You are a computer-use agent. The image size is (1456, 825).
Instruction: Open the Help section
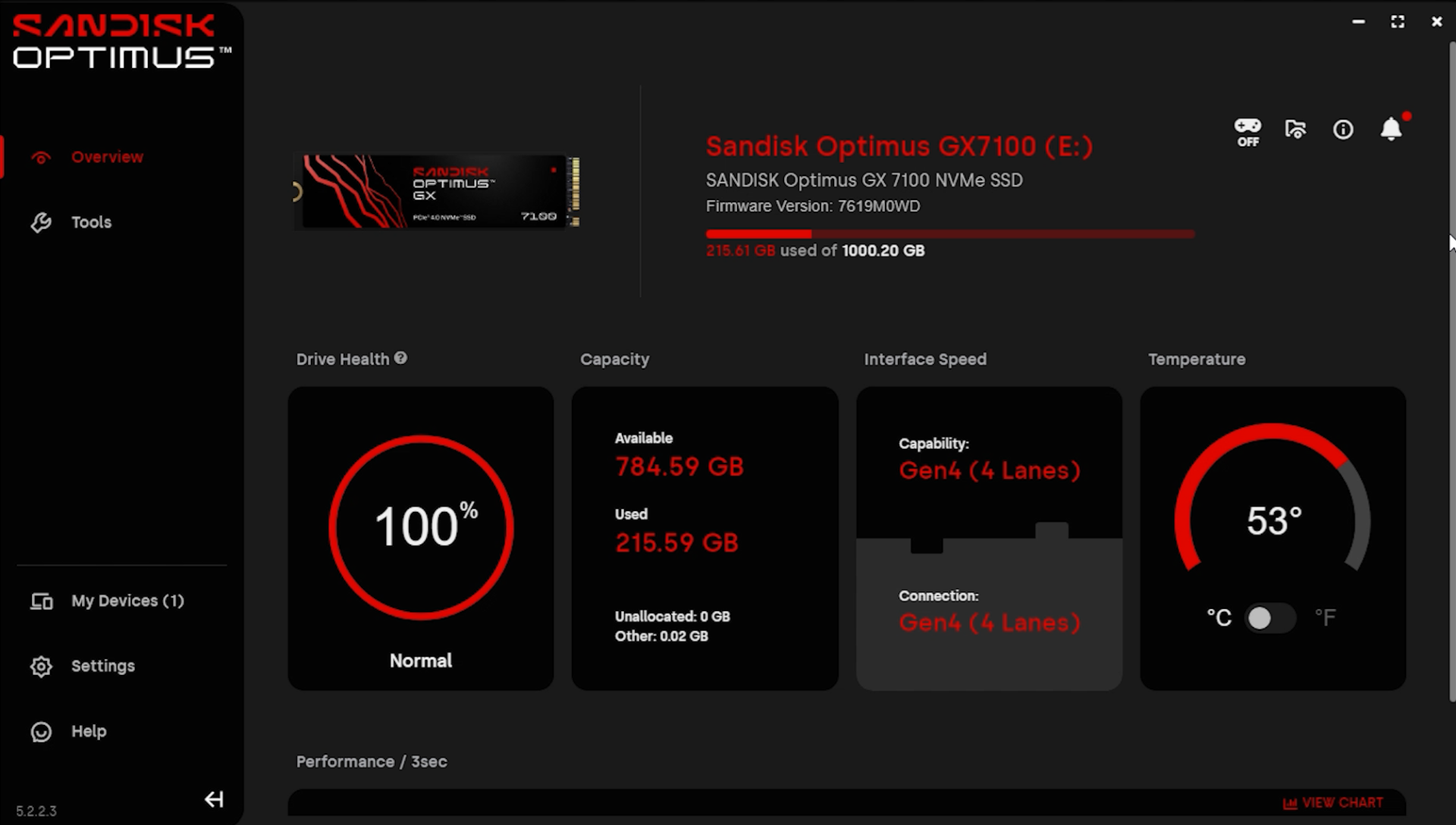coord(89,731)
